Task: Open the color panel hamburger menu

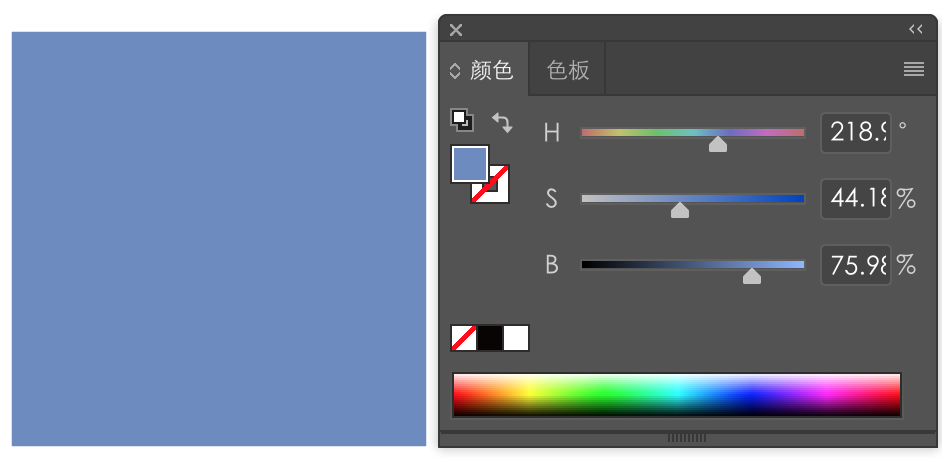Action: (913, 69)
